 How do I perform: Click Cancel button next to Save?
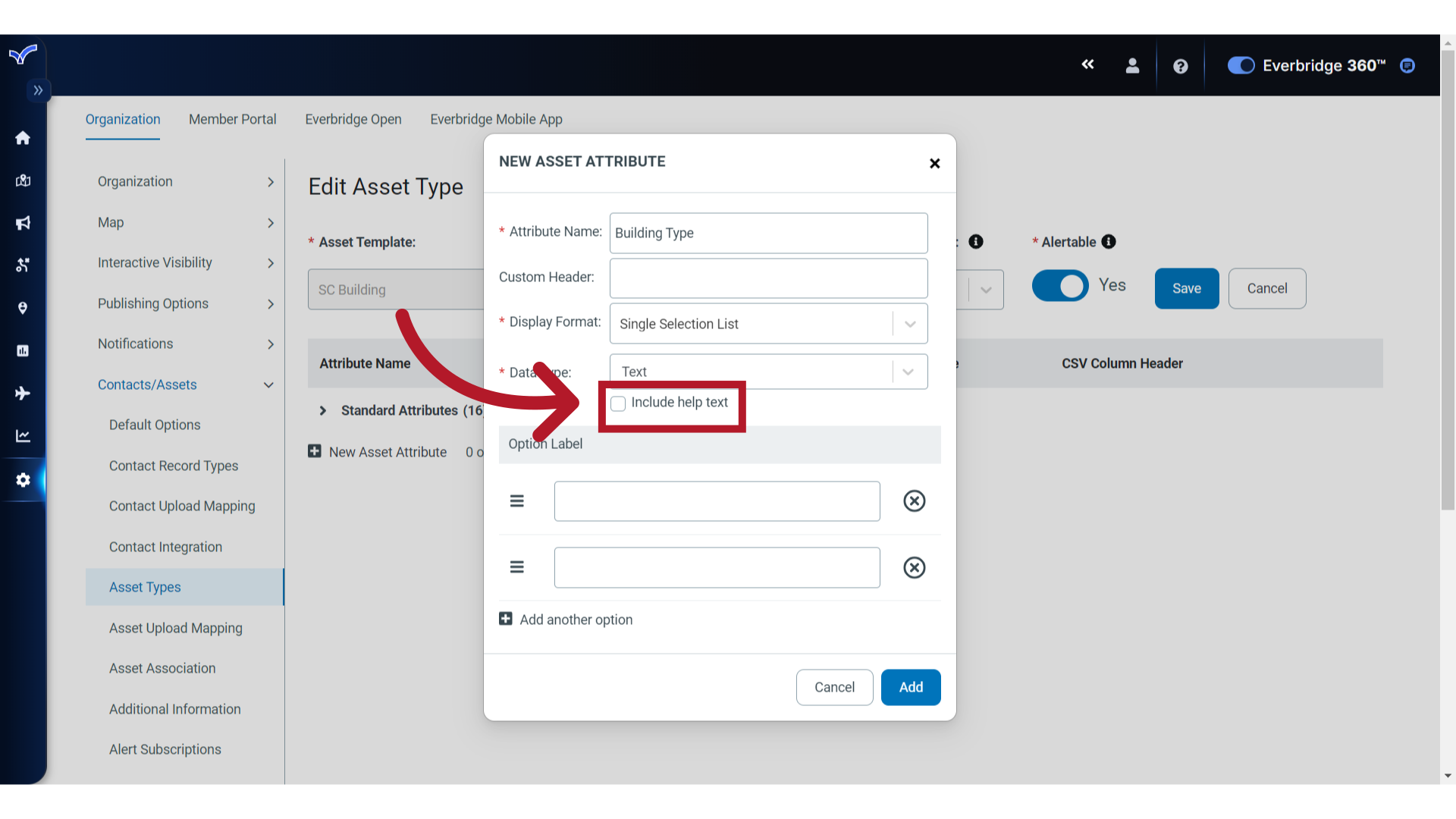click(x=1267, y=288)
